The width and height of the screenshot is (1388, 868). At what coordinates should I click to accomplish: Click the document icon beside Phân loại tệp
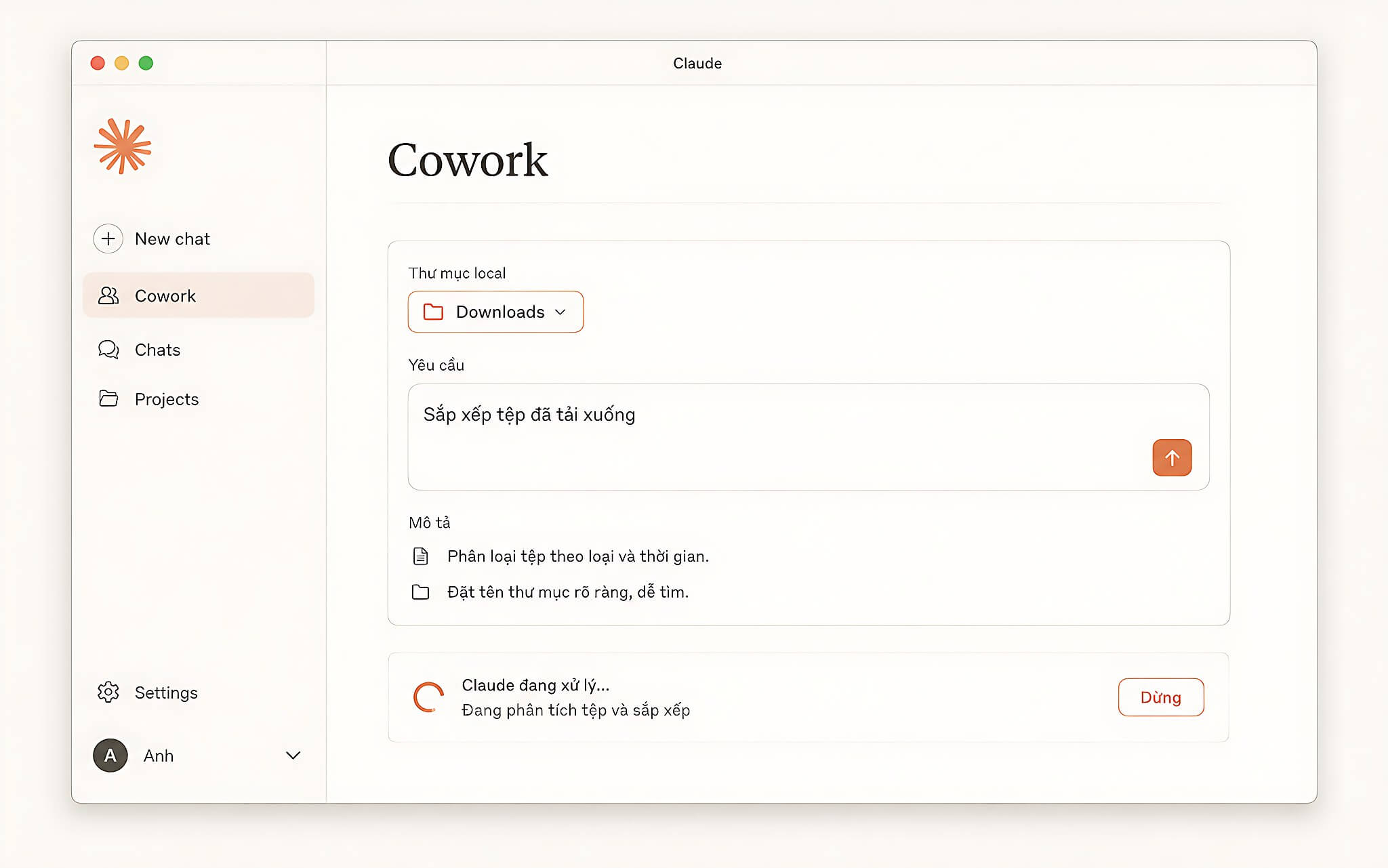[421, 556]
